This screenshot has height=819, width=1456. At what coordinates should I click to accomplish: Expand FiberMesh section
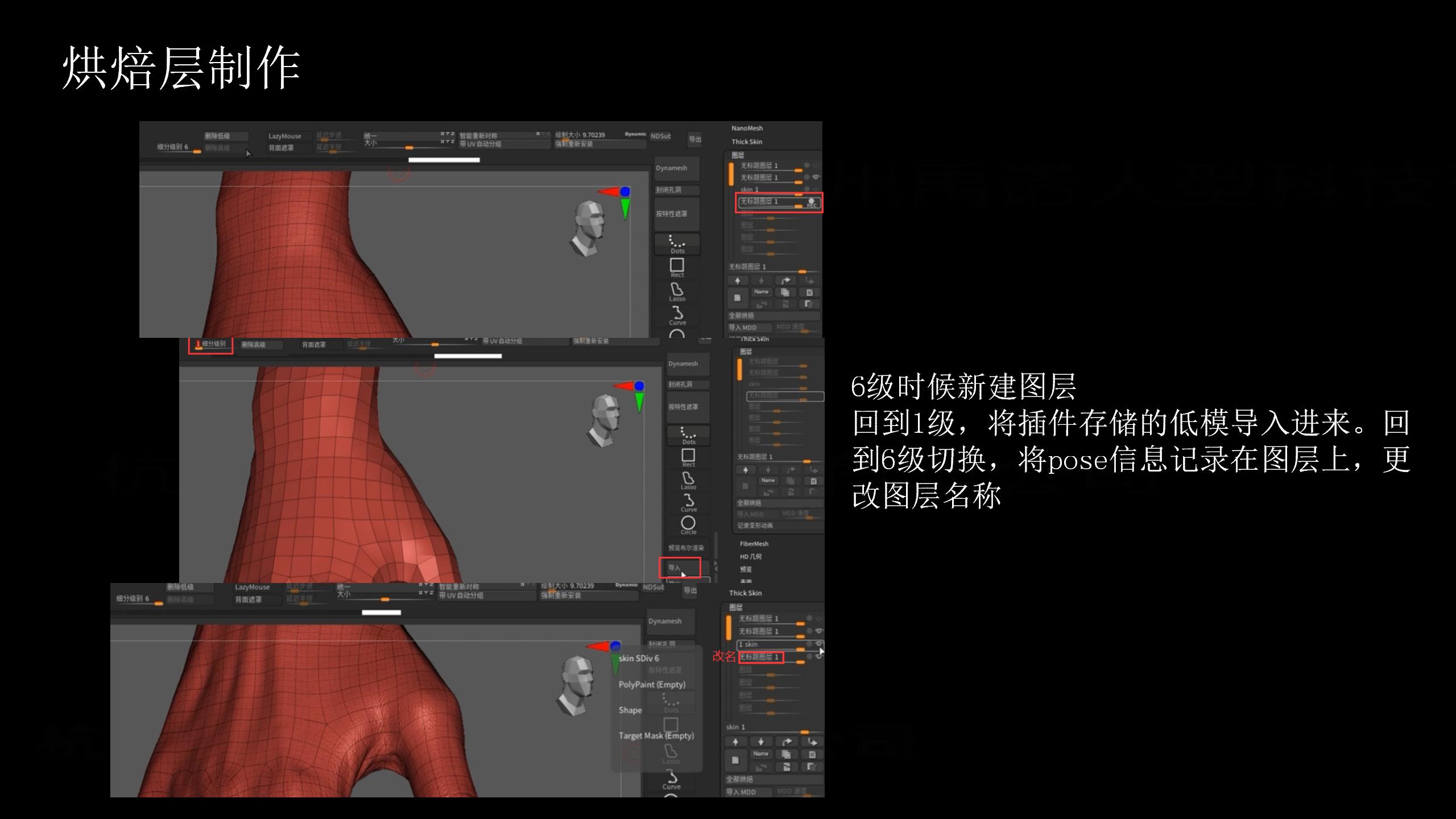754,544
